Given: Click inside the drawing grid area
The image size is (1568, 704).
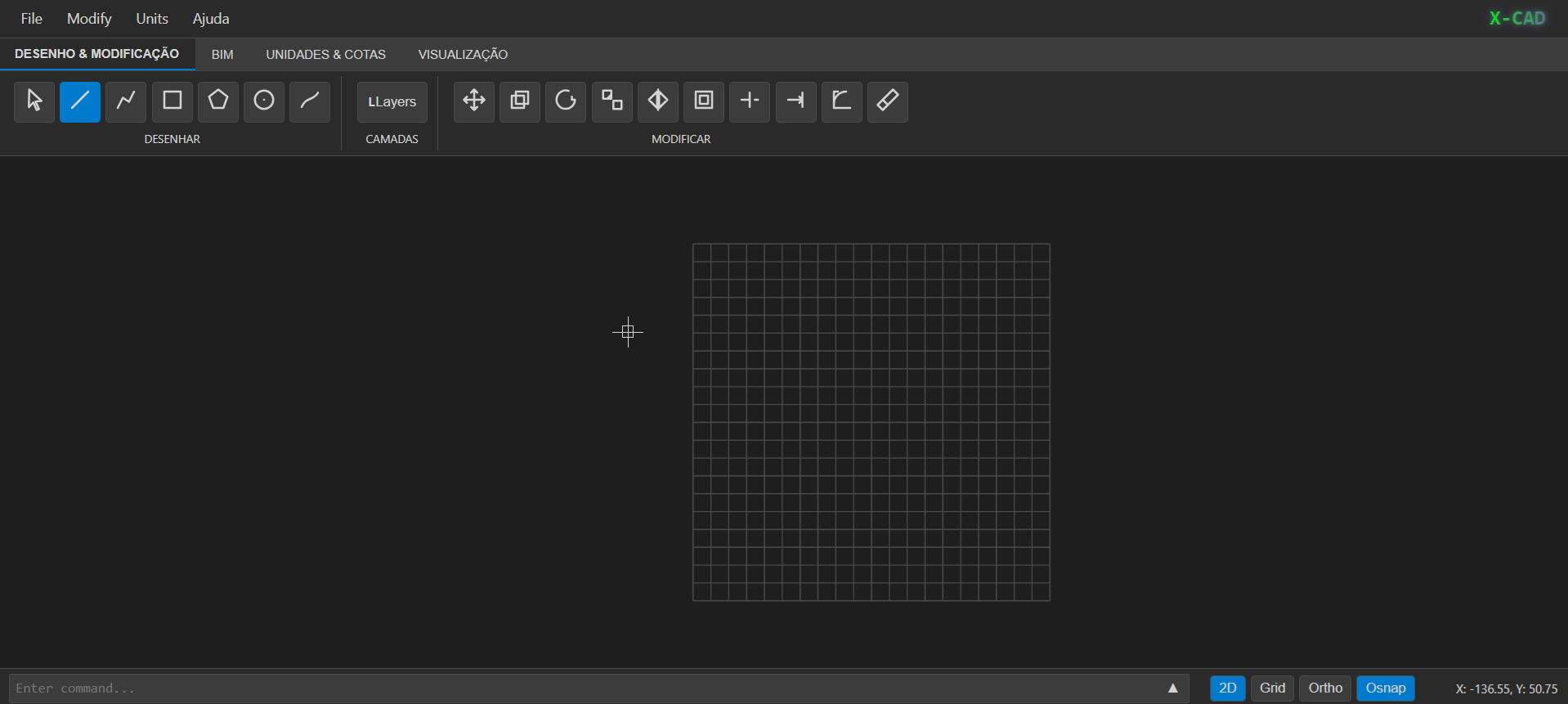Looking at the screenshot, I should coord(871,422).
